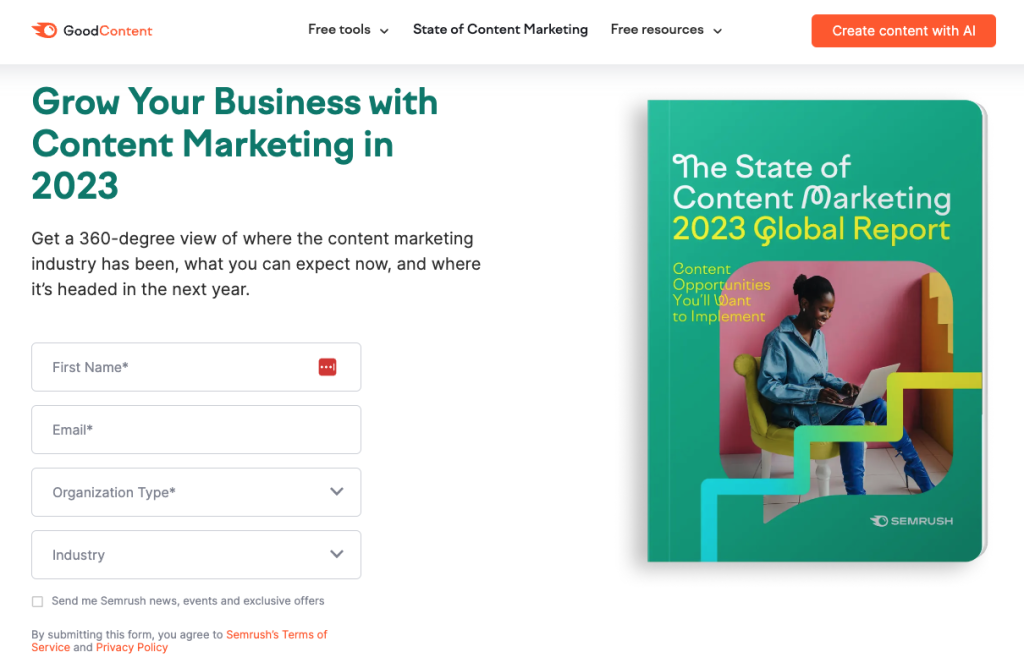Open the Privacy Policy link

(132, 648)
